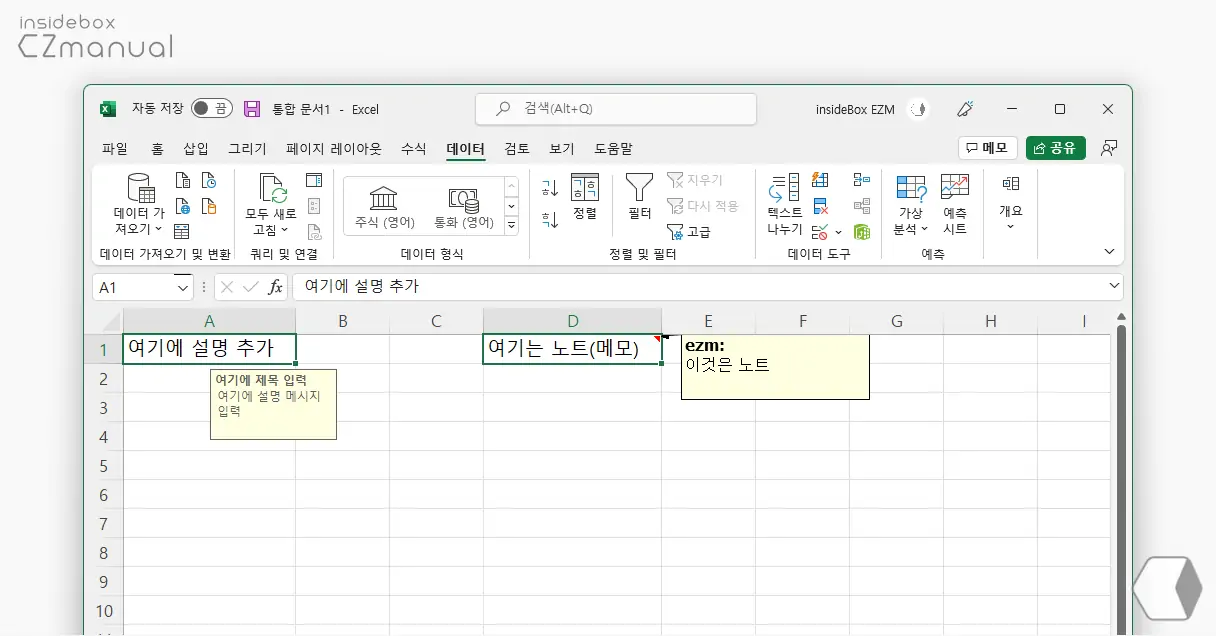Click the Comments (메모) button
This screenshot has width=1216, height=636.
988,148
